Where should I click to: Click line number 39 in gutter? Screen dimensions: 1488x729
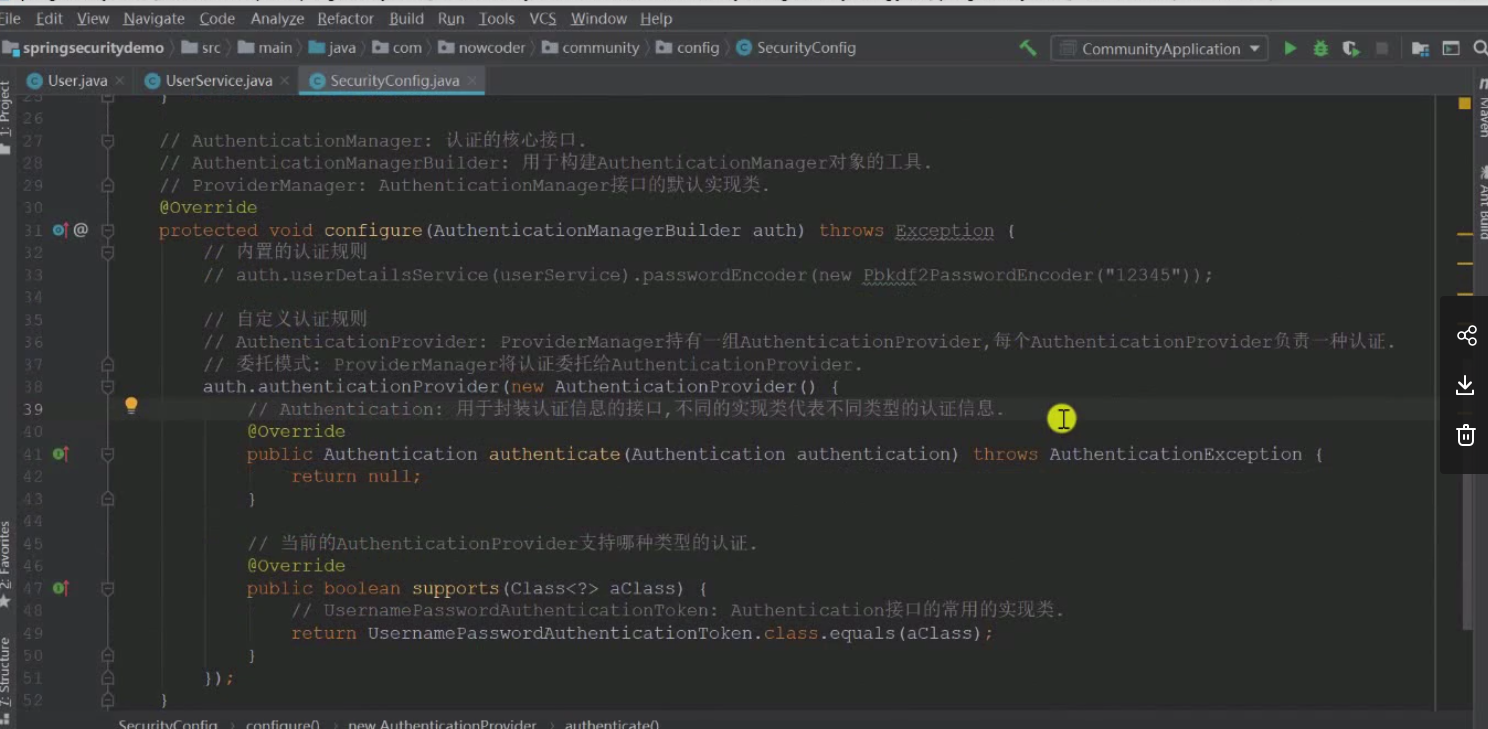pos(32,409)
